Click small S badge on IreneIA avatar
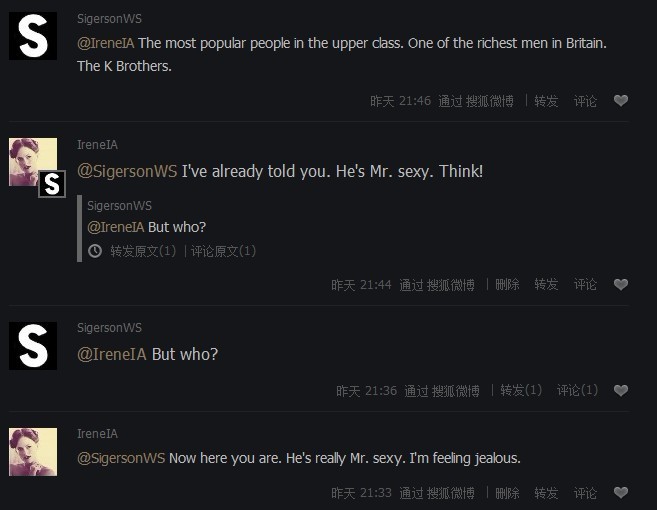657x510 pixels. point(51,184)
